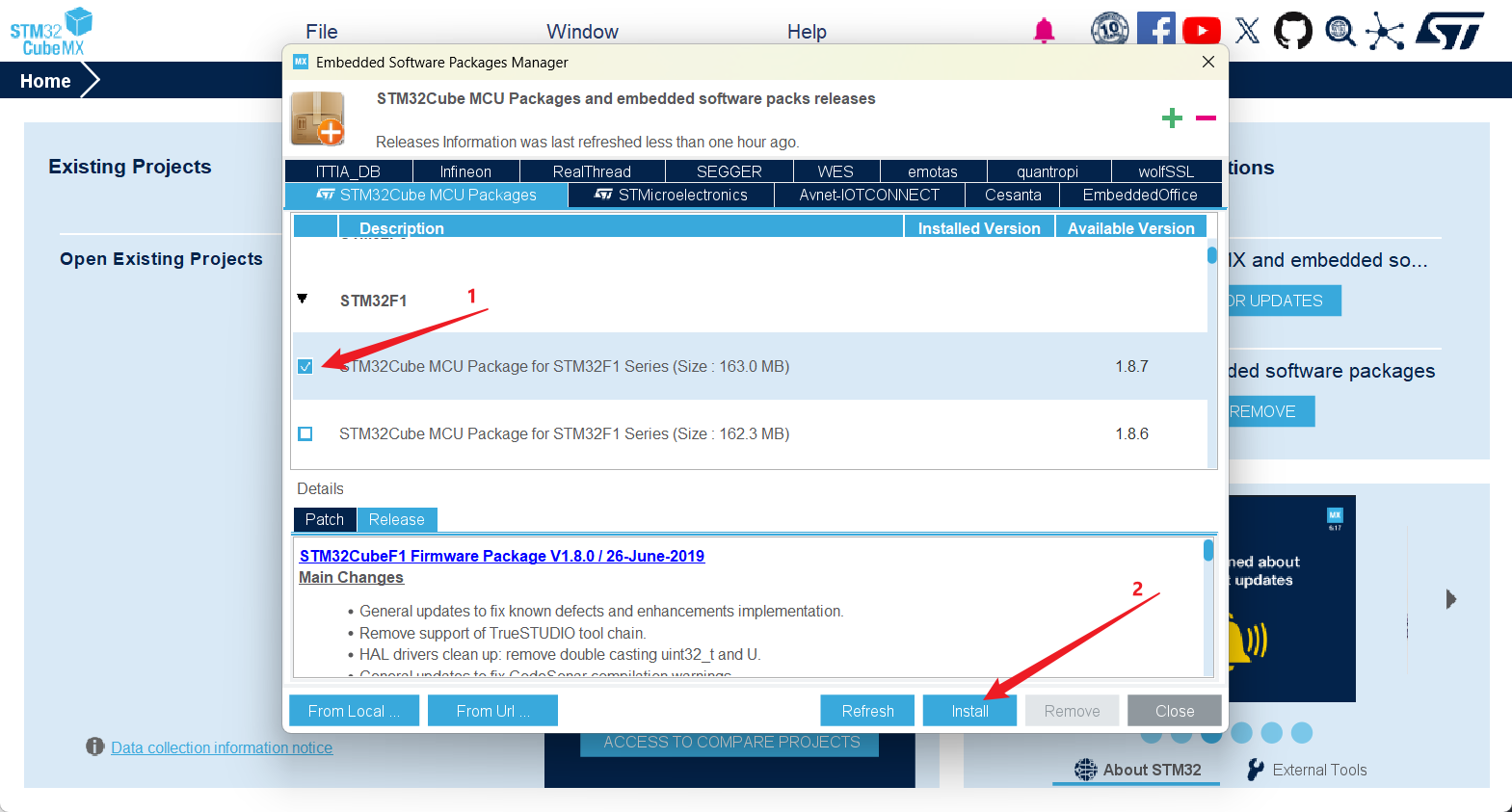The height and width of the screenshot is (812, 1512).
Task: Select the available version 1.8.6 cell
Action: [1132, 433]
